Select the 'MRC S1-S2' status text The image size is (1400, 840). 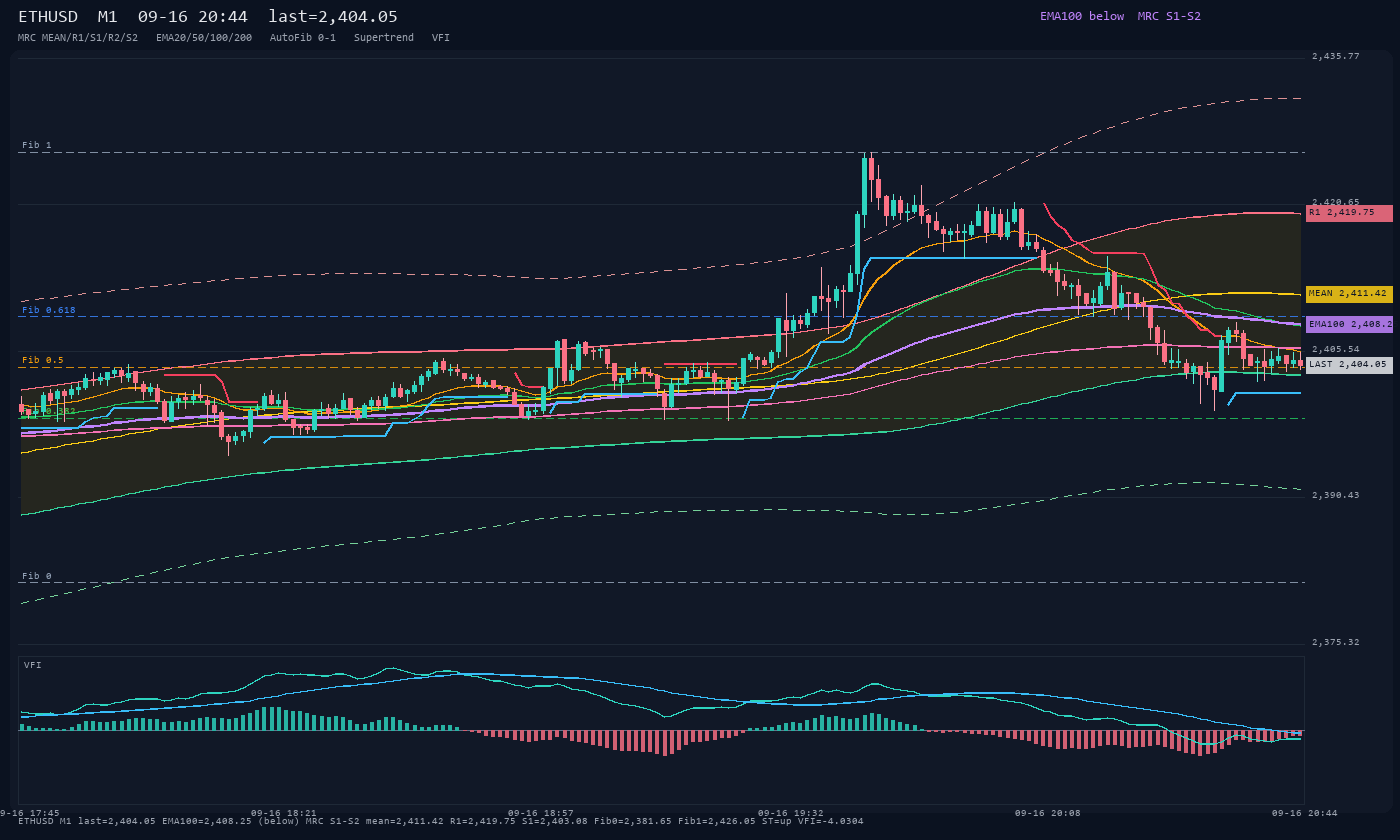[x=1169, y=16]
